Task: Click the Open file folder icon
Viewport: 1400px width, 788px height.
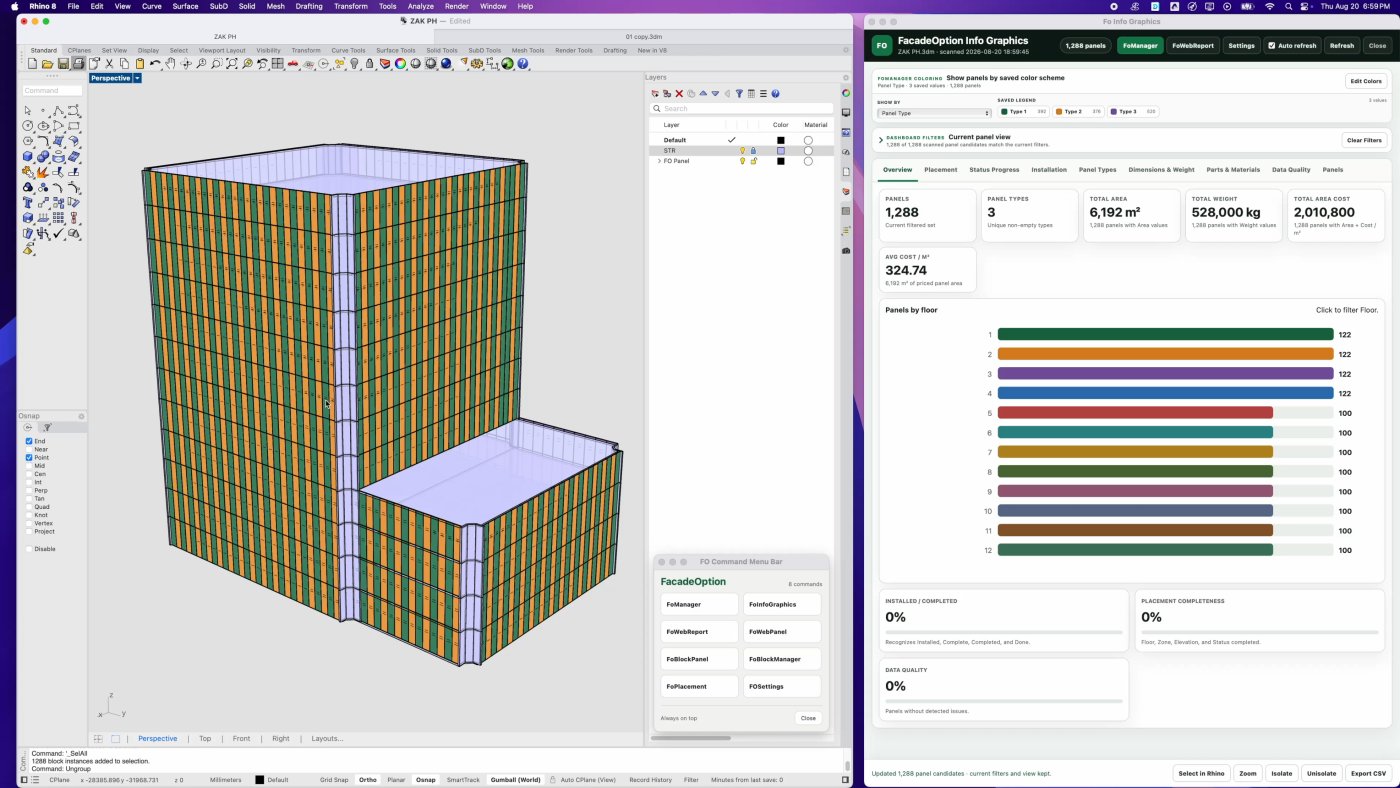Action: [x=48, y=64]
